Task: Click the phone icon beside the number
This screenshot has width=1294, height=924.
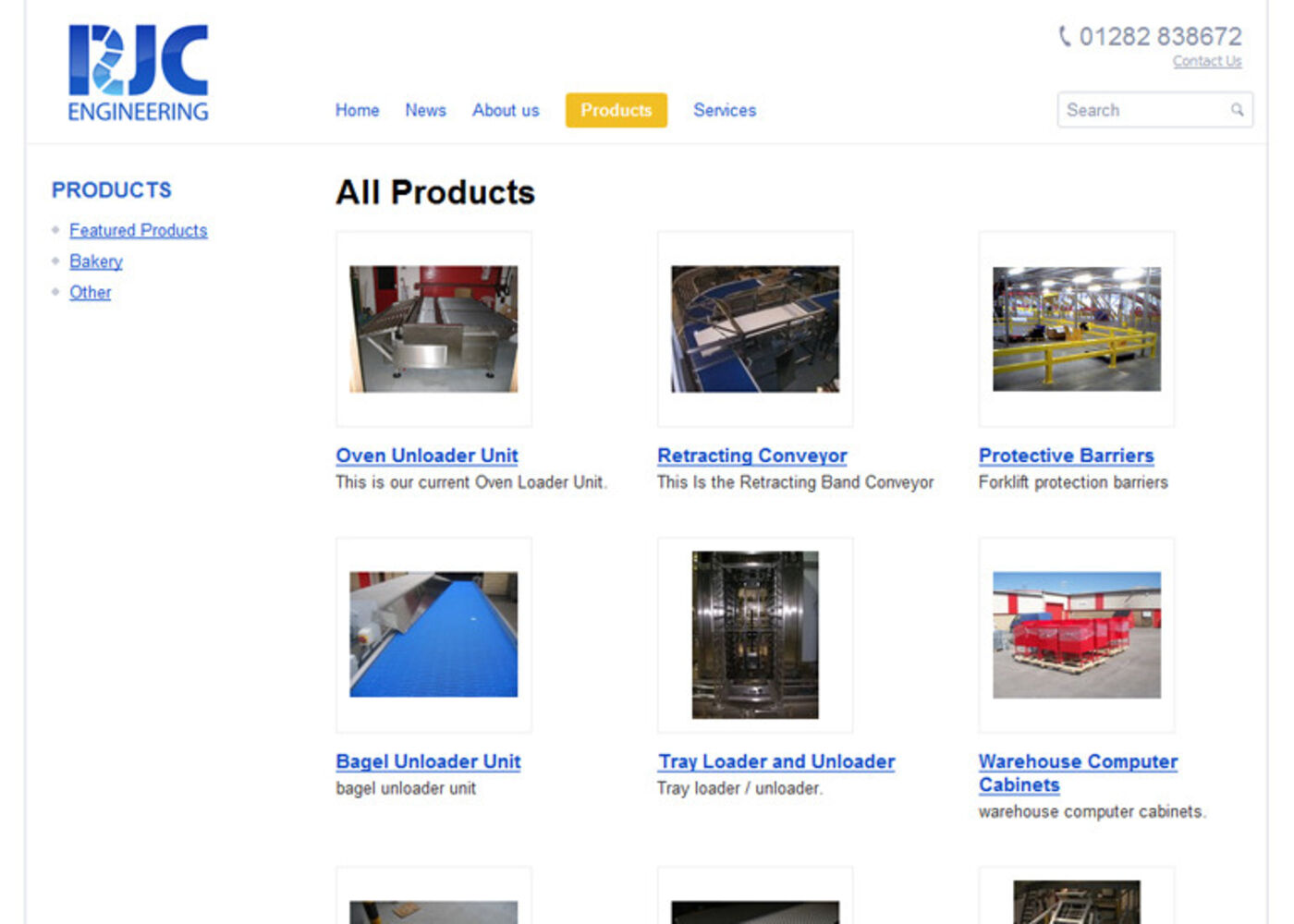Action: tap(1064, 37)
